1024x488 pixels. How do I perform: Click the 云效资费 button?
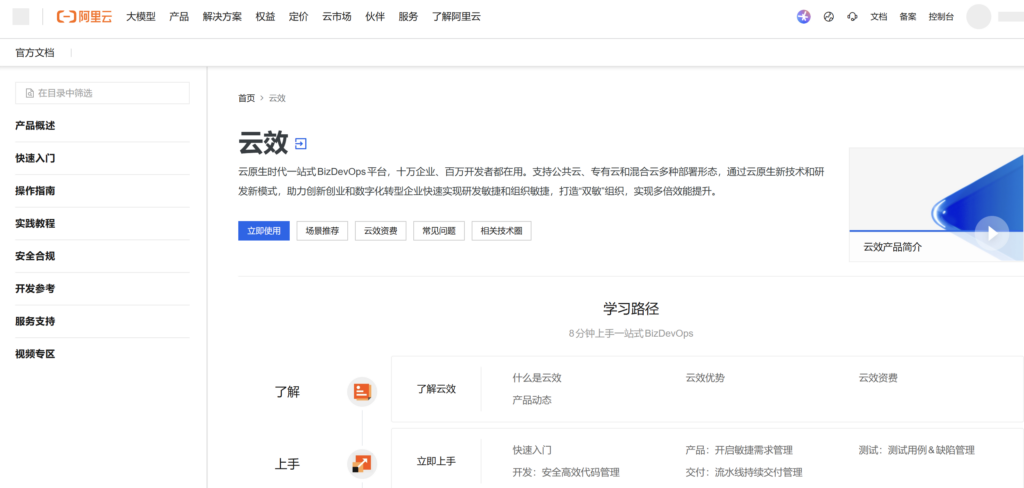381,231
